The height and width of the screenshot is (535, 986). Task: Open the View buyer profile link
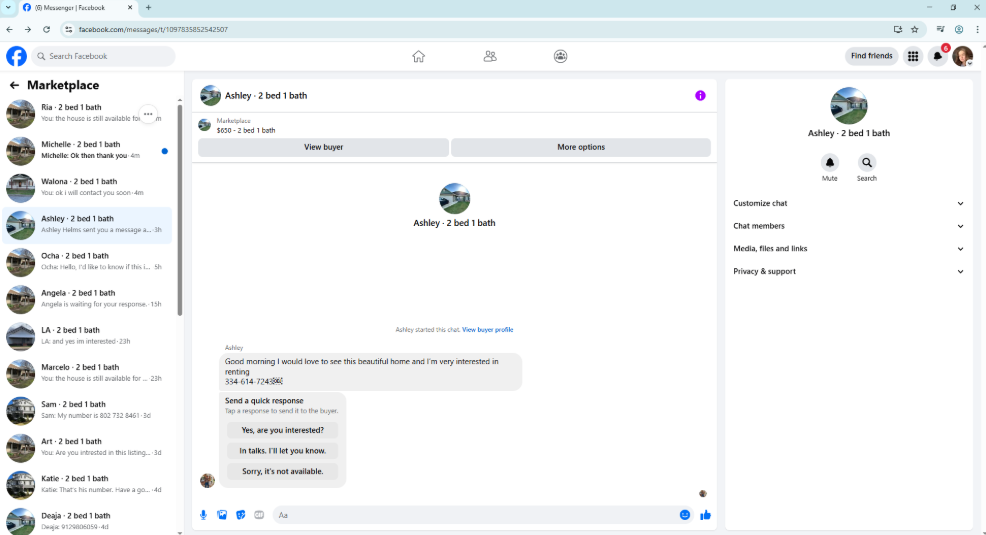coord(487,329)
